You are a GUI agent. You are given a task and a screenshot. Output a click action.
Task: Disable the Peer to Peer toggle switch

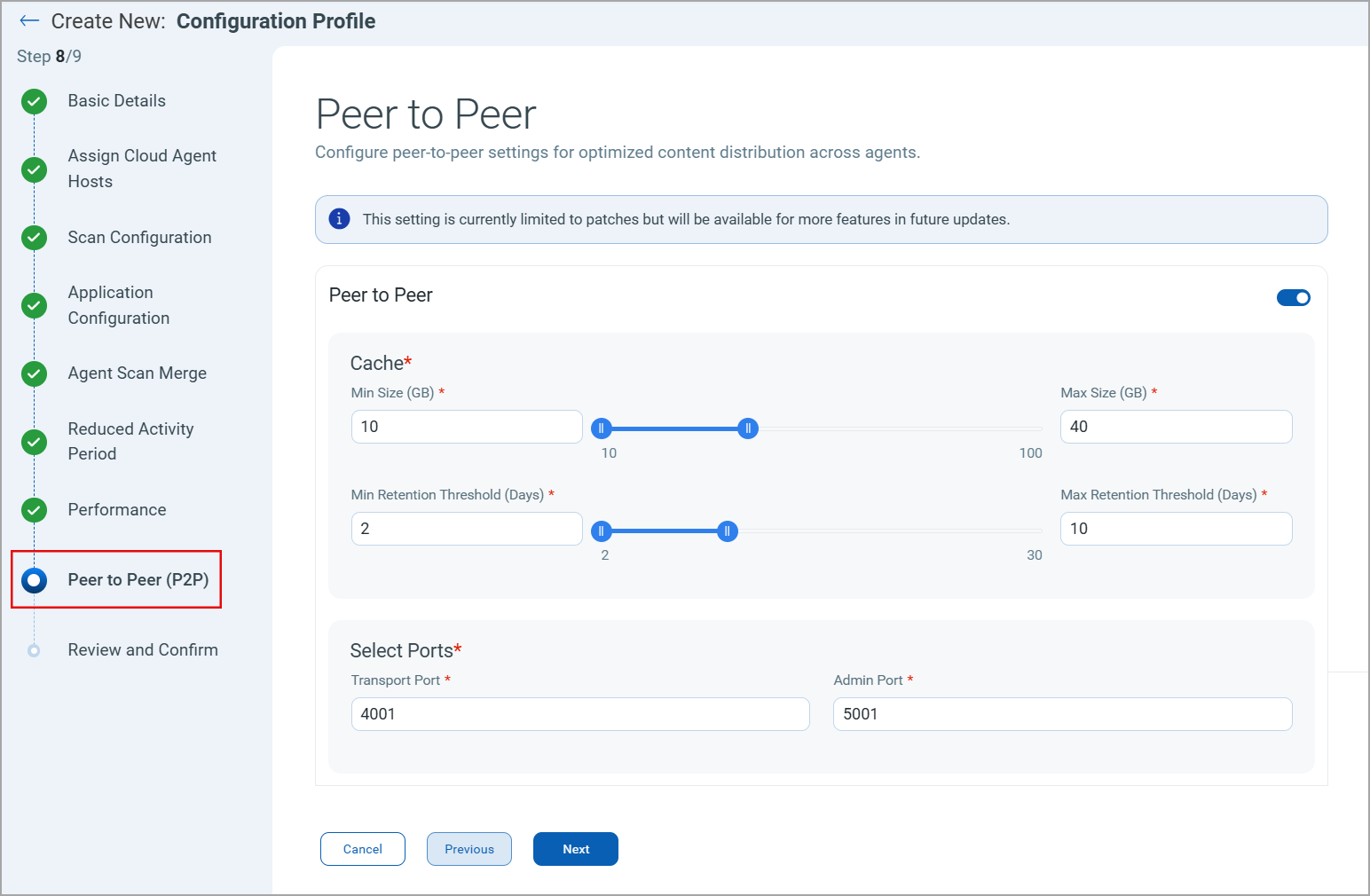point(1293,298)
